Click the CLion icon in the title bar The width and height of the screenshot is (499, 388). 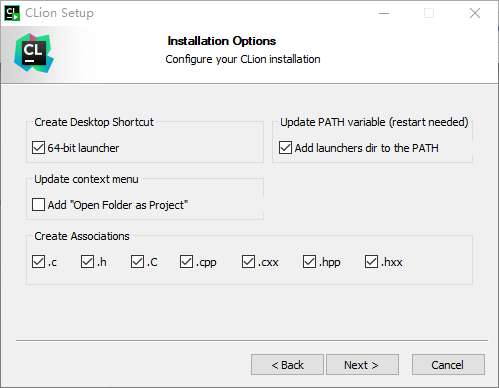12,13
